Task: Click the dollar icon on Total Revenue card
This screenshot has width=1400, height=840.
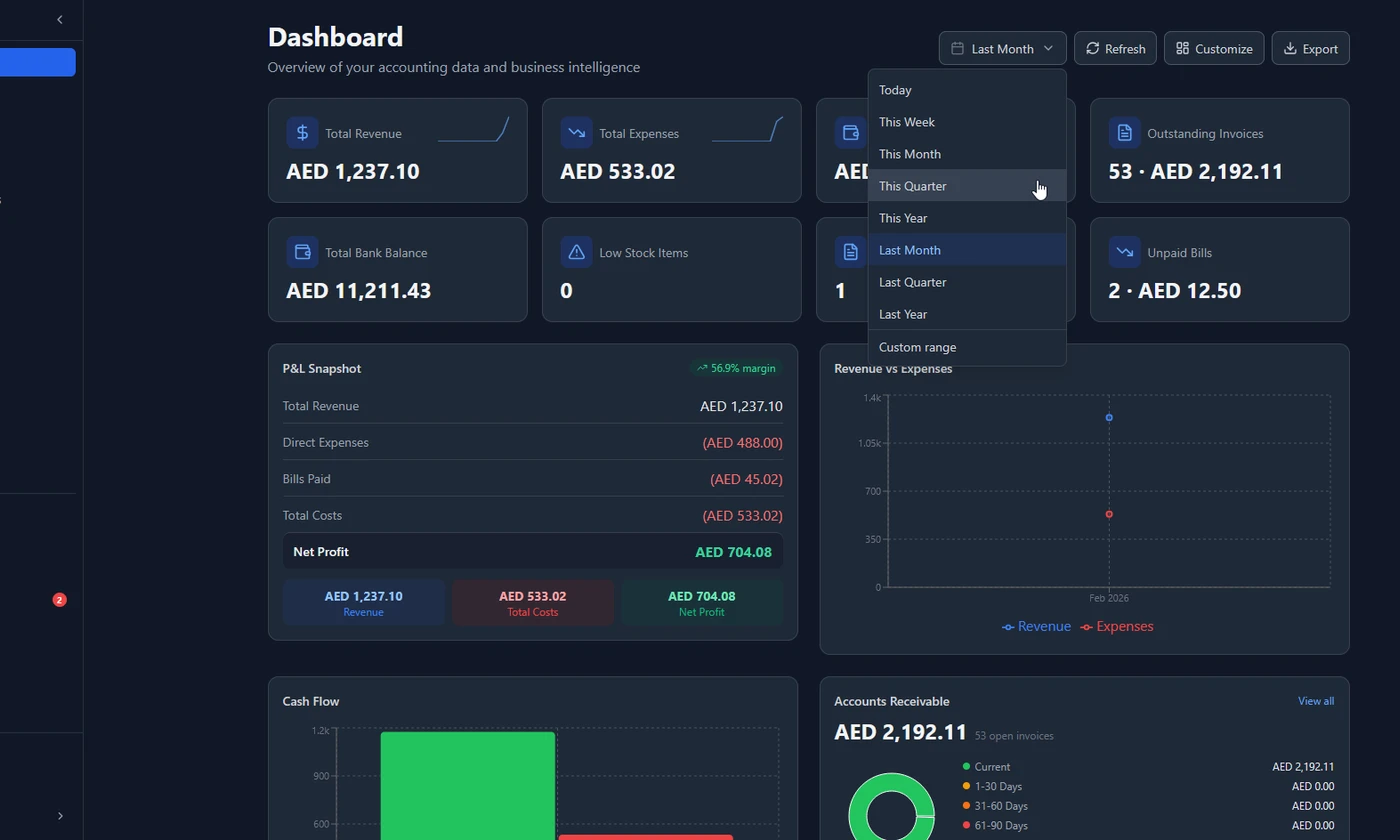Action: (302, 132)
